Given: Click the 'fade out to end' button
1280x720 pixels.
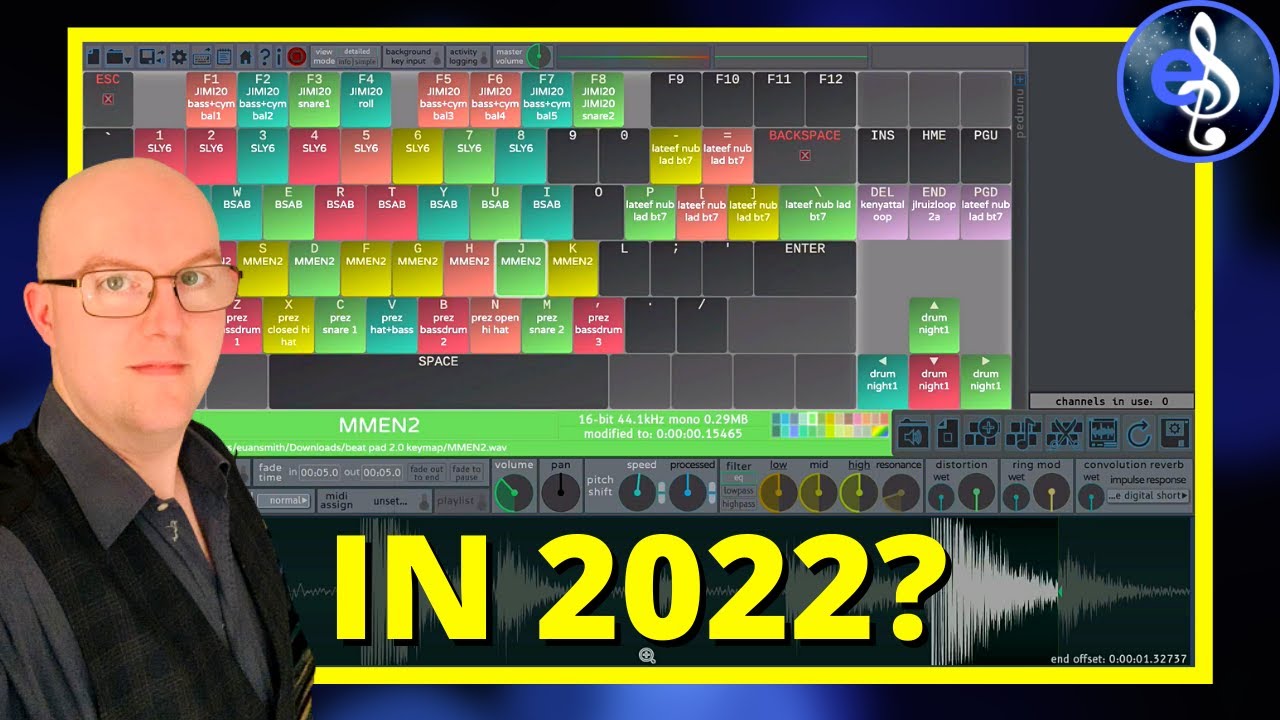Looking at the screenshot, I should click(x=427, y=472).
